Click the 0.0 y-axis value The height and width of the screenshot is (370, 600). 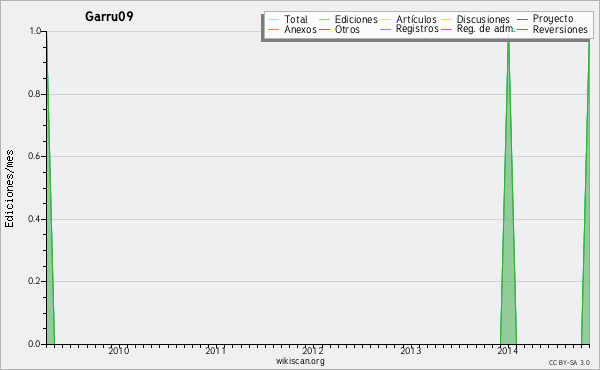click(x=35, y=344)
